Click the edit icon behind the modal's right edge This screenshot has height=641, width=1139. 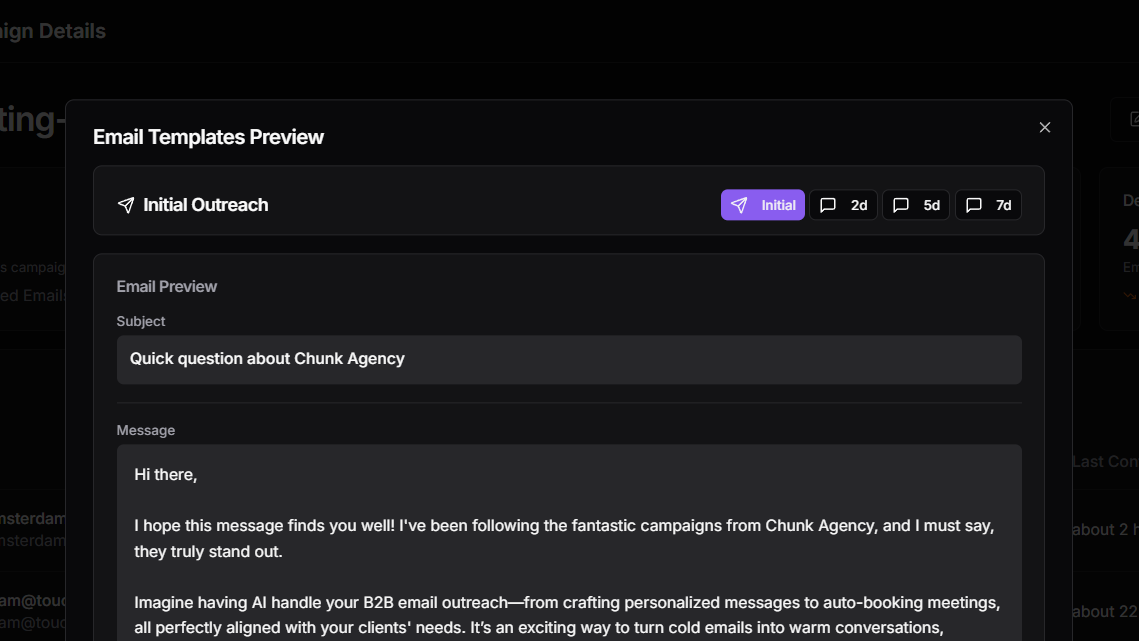[1133, 120]
